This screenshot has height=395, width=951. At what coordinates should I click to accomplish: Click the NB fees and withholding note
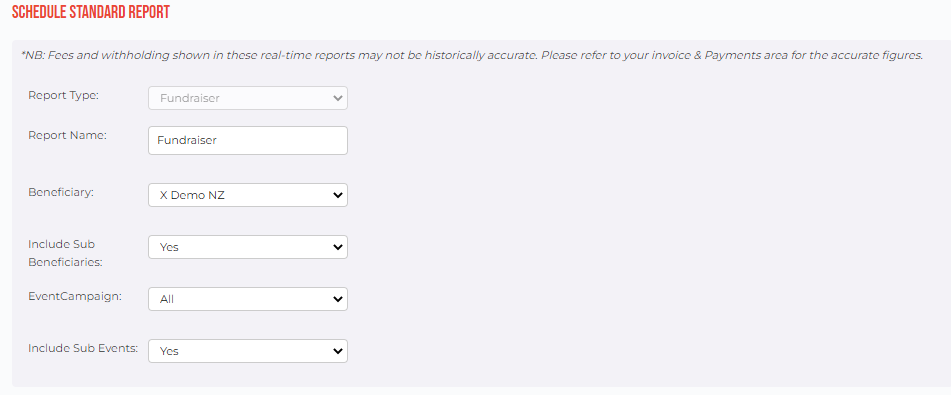[x=472, y=55]
